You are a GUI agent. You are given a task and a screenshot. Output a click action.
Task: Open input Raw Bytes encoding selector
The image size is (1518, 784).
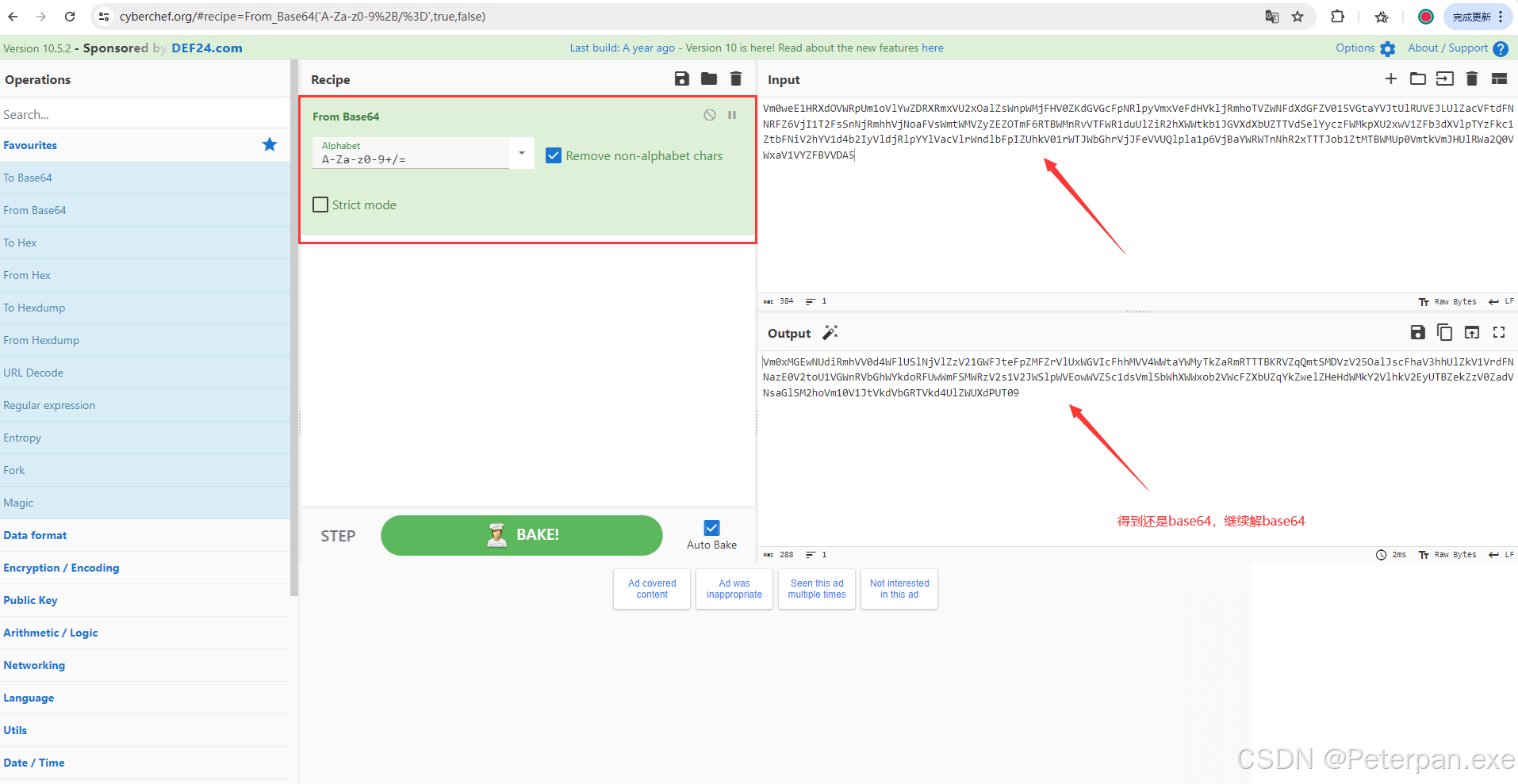coord(1447,301)
